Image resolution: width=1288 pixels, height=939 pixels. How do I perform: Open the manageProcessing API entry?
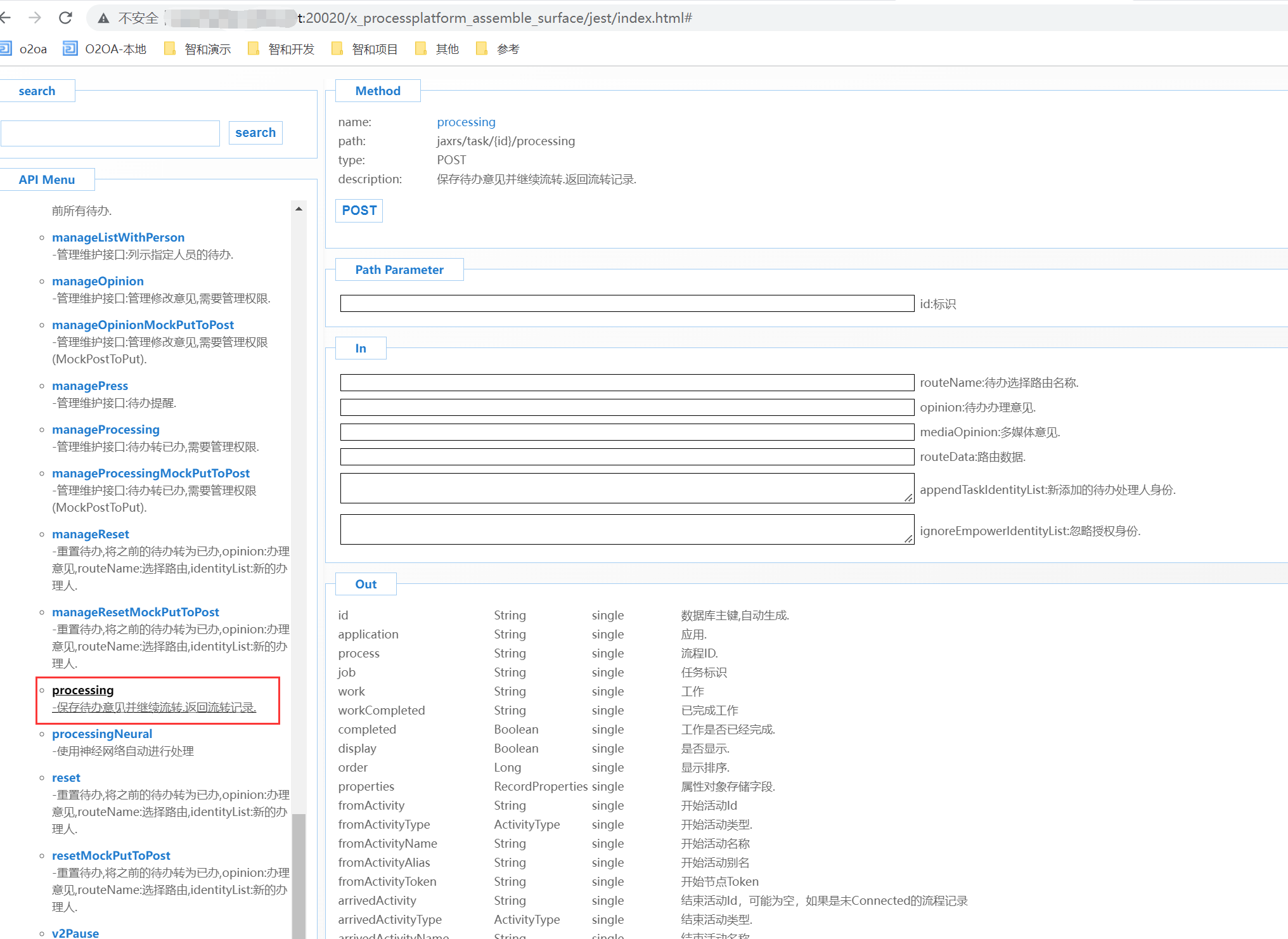pos(105,429)
